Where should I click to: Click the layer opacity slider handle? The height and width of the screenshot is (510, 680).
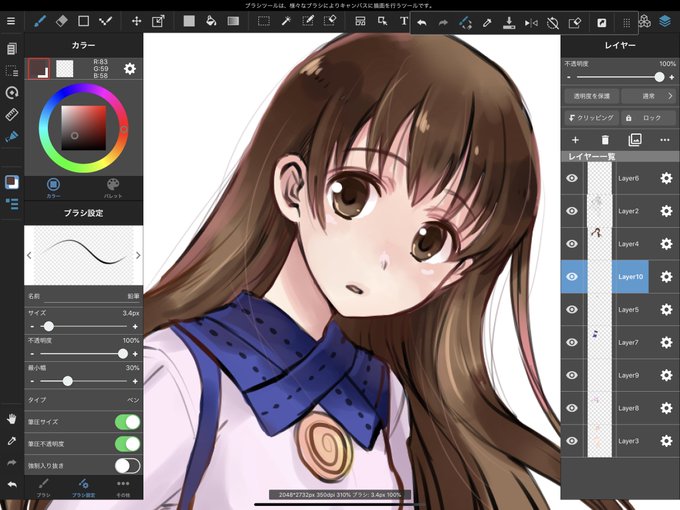coord(659,77)
